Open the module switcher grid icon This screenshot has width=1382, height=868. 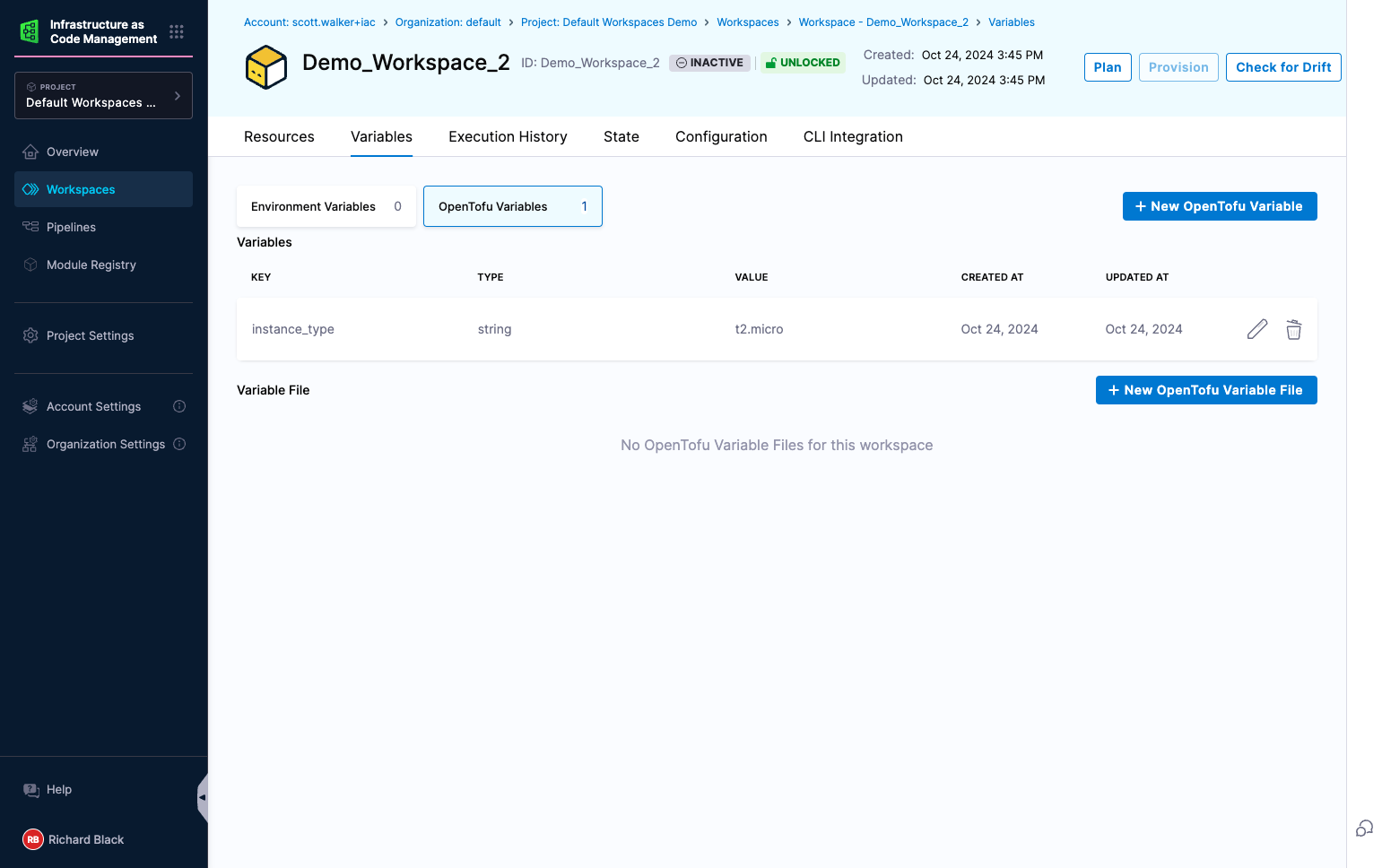point(177,31)
